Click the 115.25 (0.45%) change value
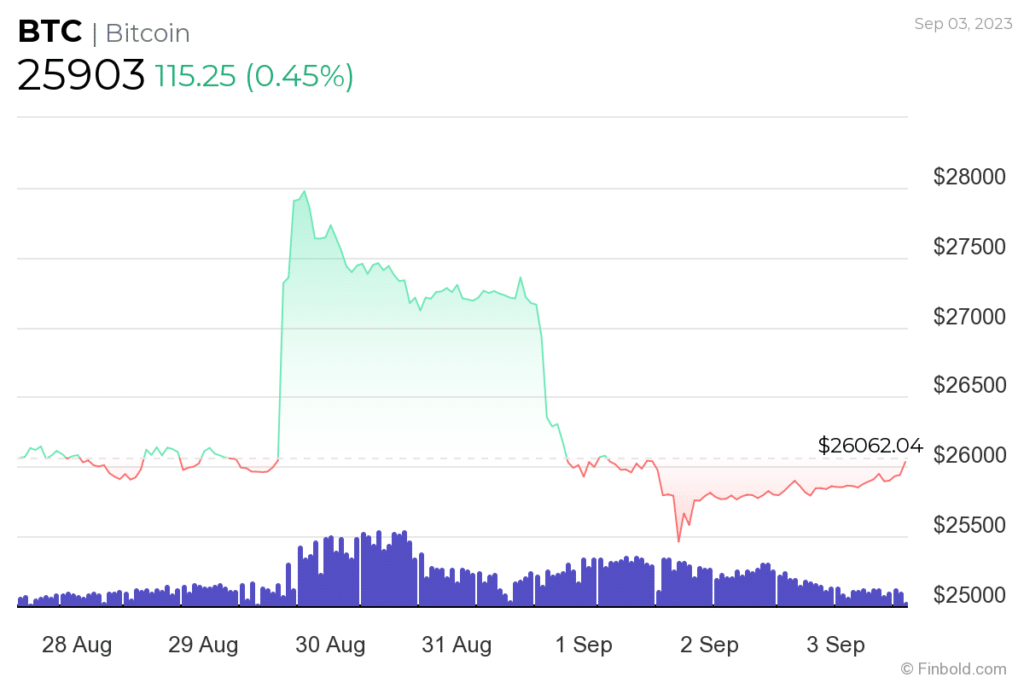This screenshot has width=1024, height=683. click(254, 77)
